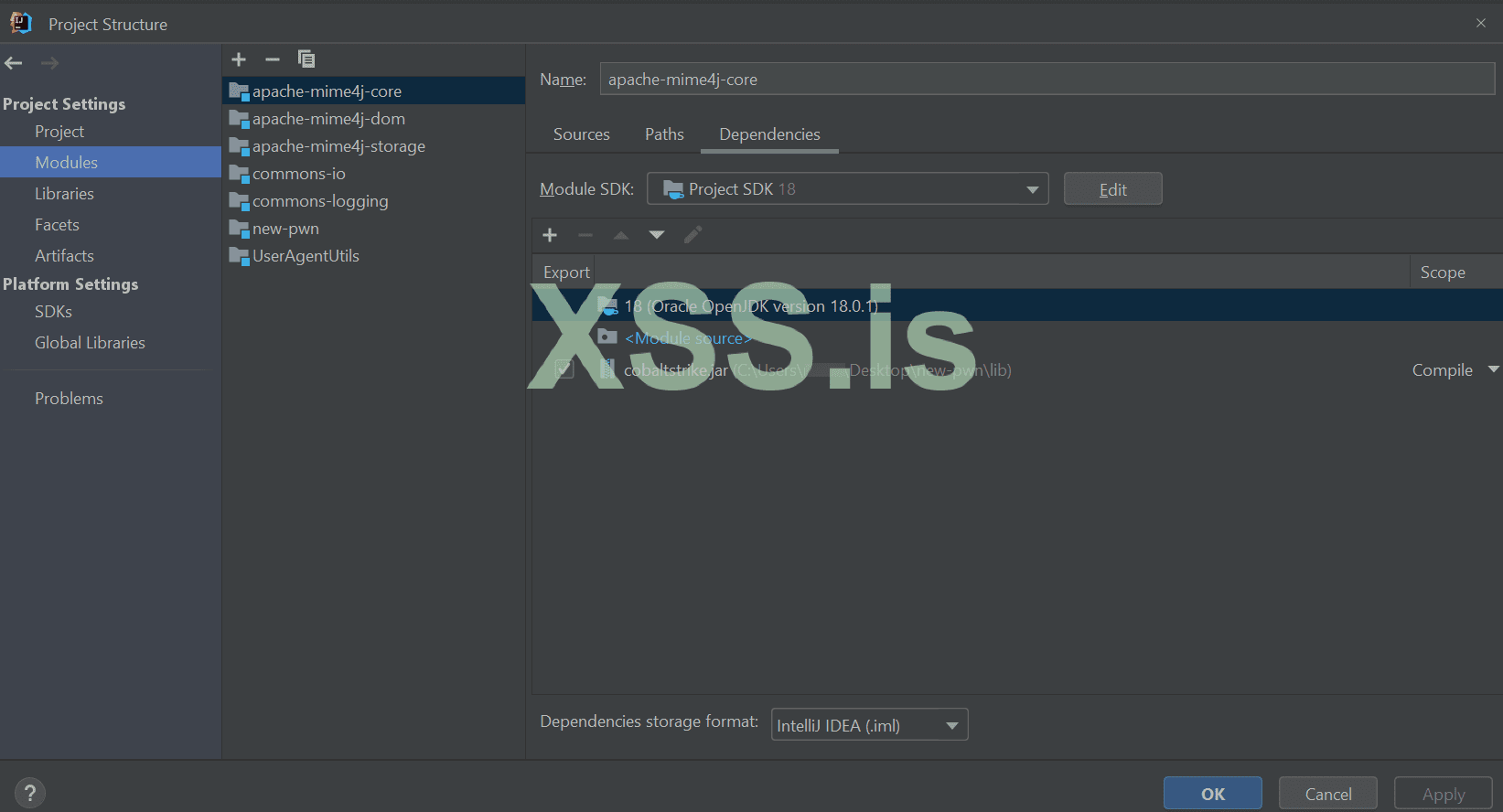Image resolution: width=1503 pixels, height=812 pixels.
Task: Click the commons-io module folder icon
Action: pos(239,174)
